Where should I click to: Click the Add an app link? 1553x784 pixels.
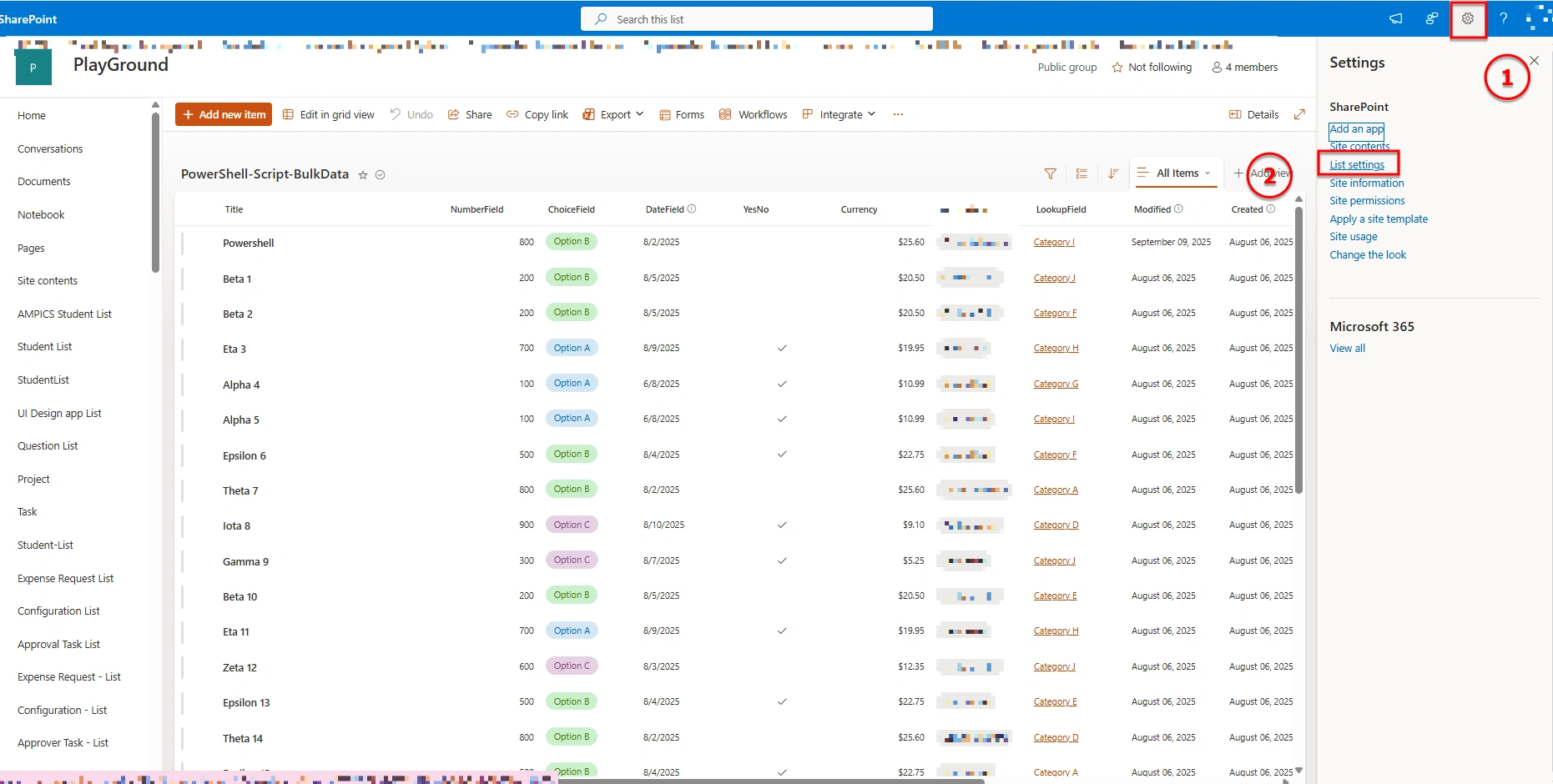pos(1356,129)
